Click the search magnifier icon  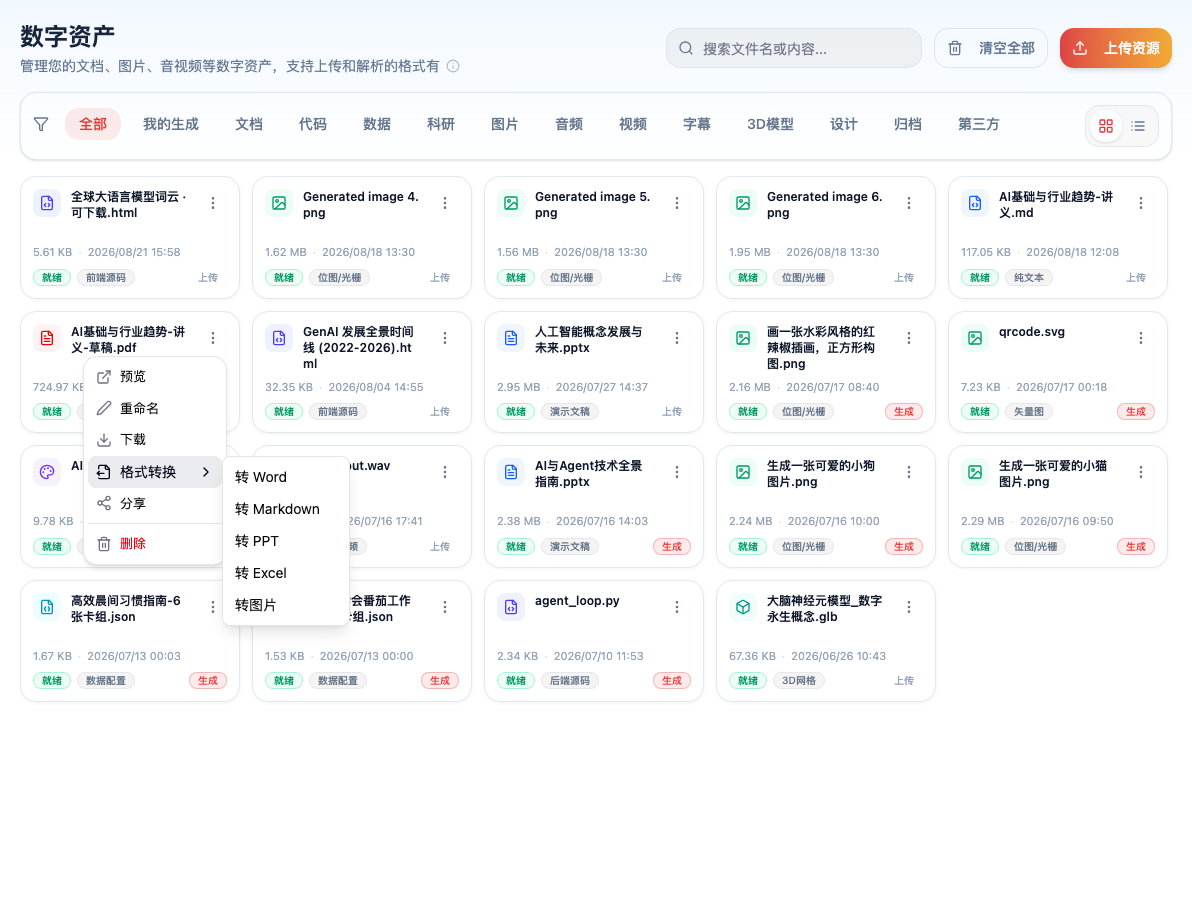point(686,49)
